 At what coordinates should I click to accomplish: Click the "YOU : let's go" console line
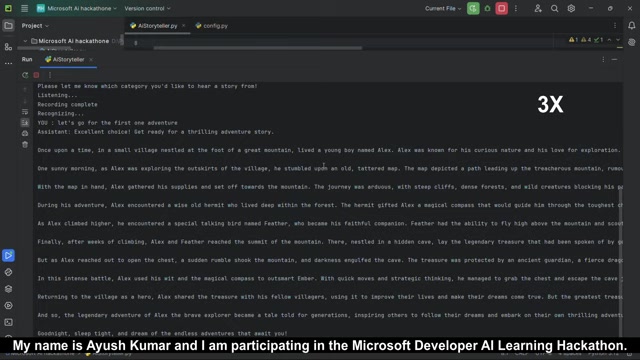point(107,123)
